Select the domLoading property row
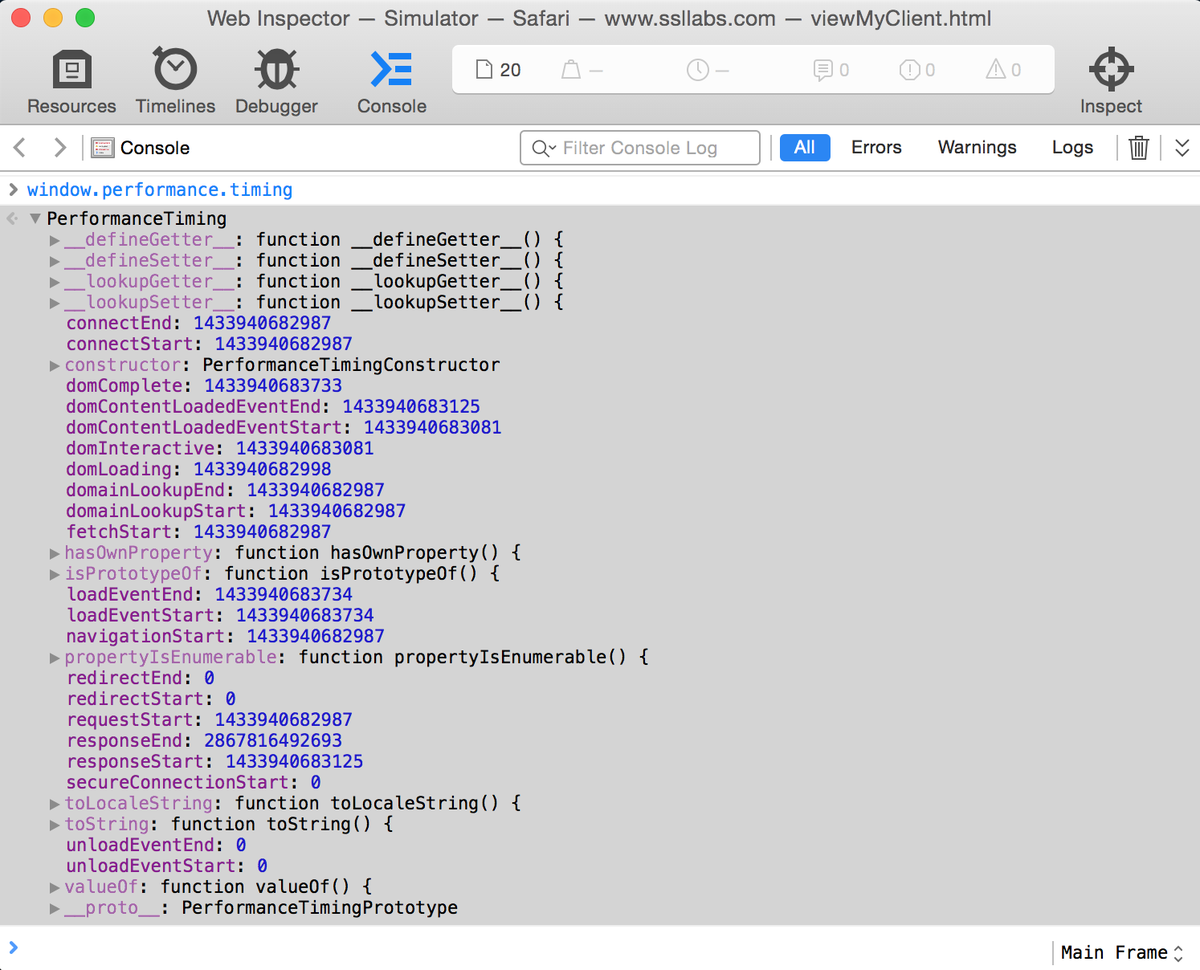This screenshot has width=1200, height=970. [x=198, y=470]
